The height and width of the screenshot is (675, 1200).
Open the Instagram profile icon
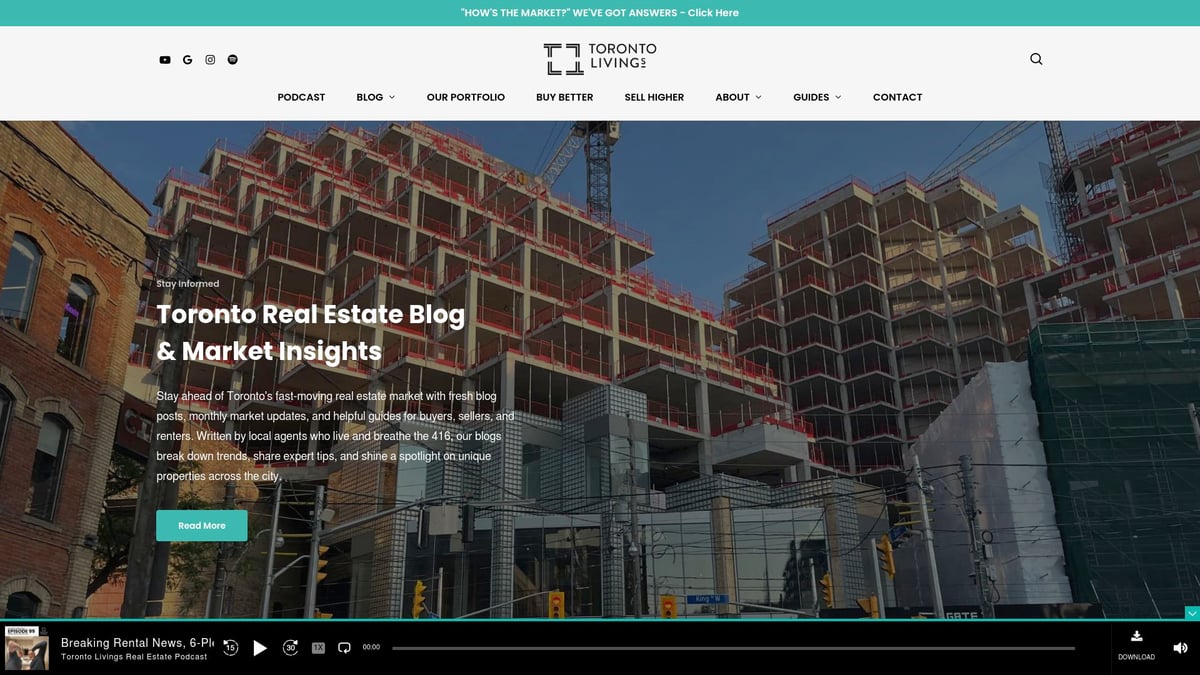210,59
